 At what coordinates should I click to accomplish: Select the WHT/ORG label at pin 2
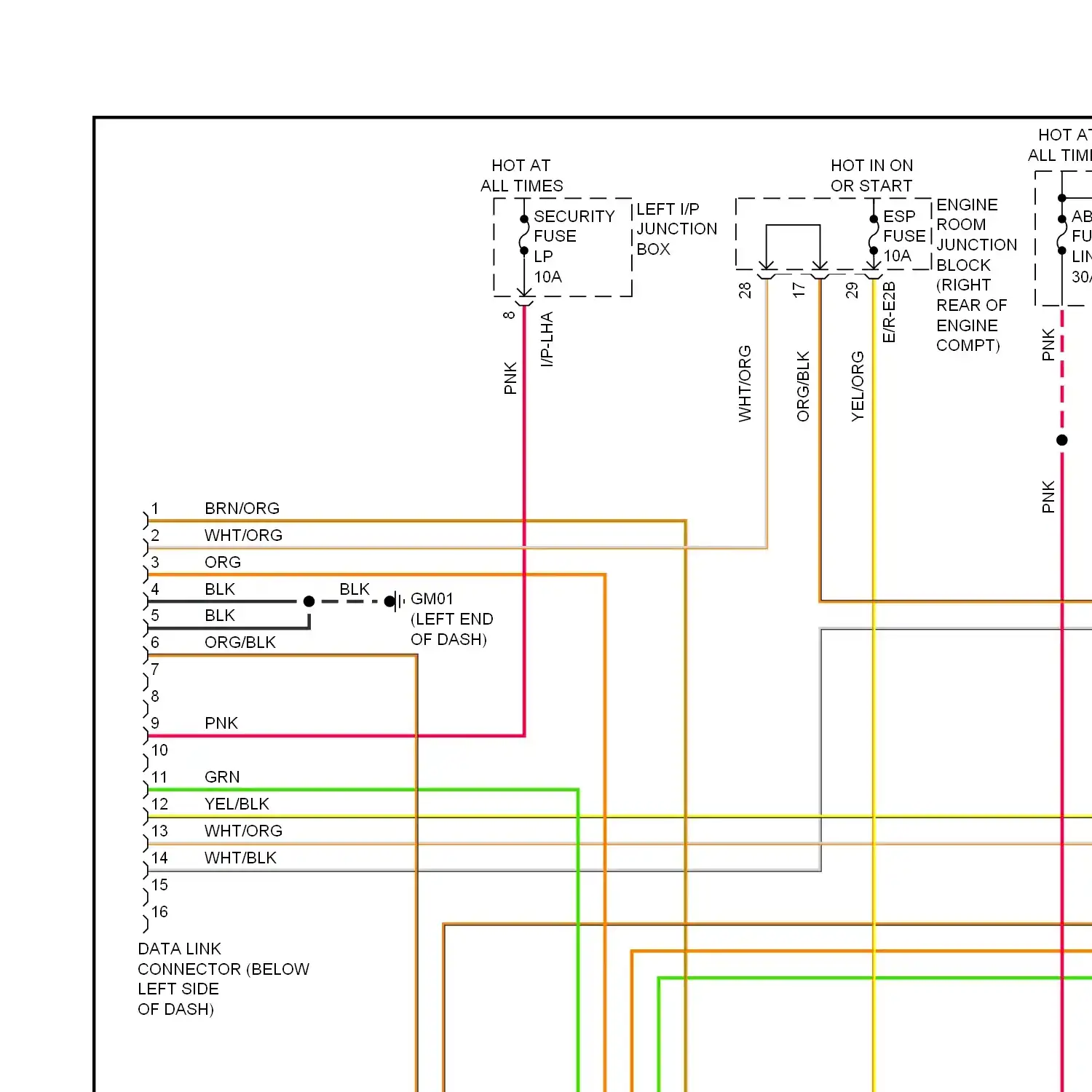tap(243, 535)
